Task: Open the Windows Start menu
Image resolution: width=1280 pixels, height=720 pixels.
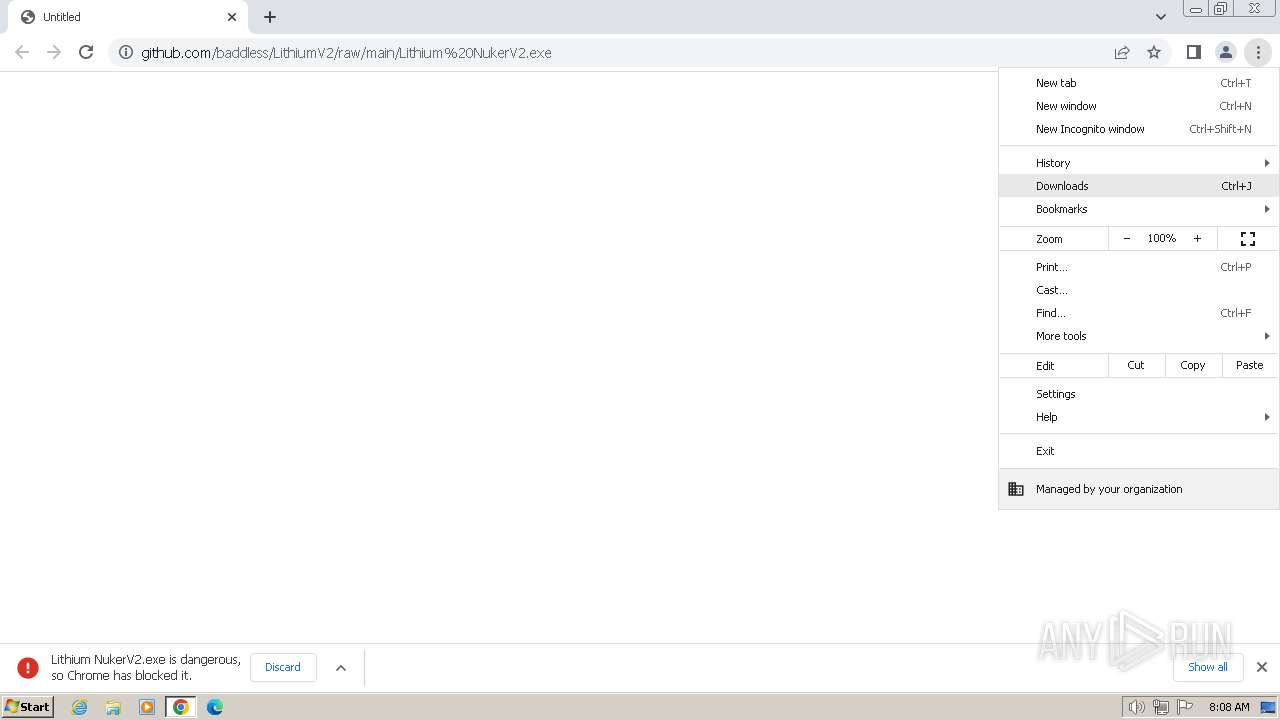Action: pos(28,707)
